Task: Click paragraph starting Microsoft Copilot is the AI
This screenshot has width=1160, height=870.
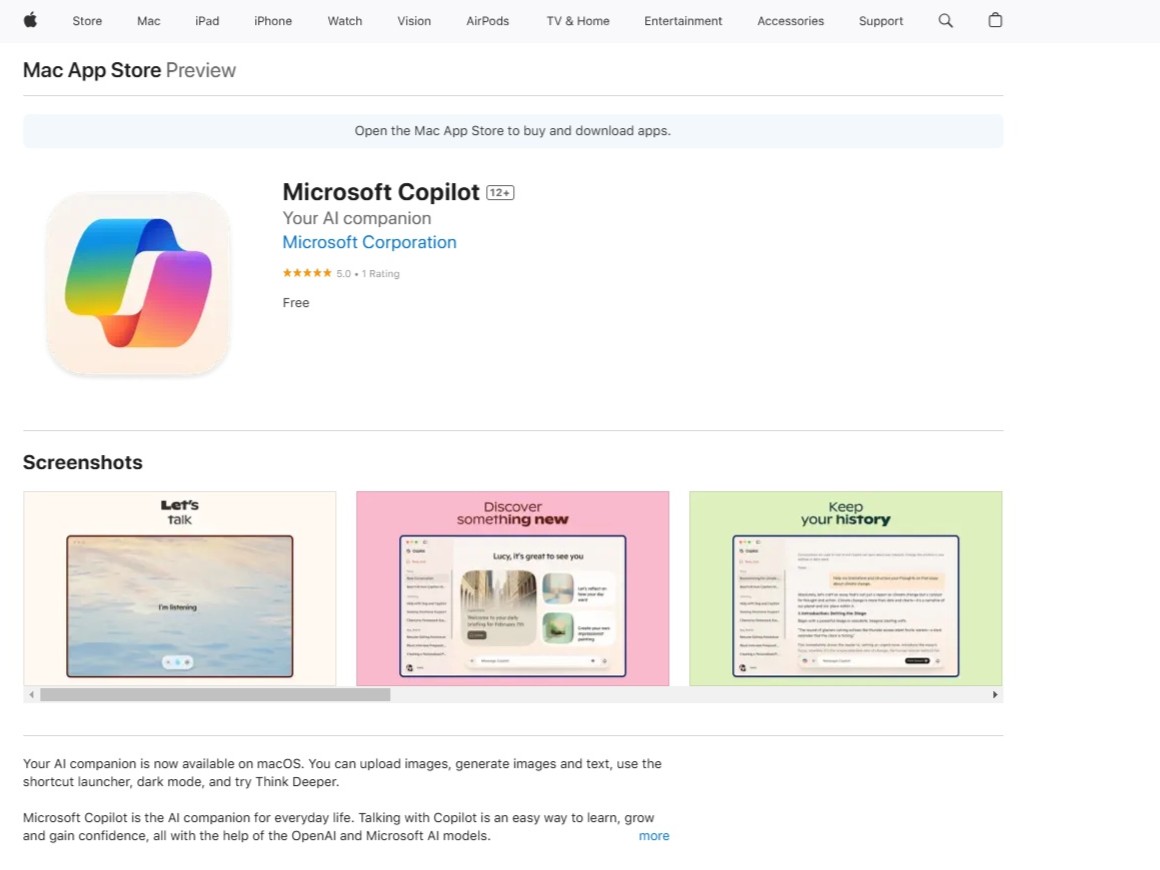Action: (338, 826)
